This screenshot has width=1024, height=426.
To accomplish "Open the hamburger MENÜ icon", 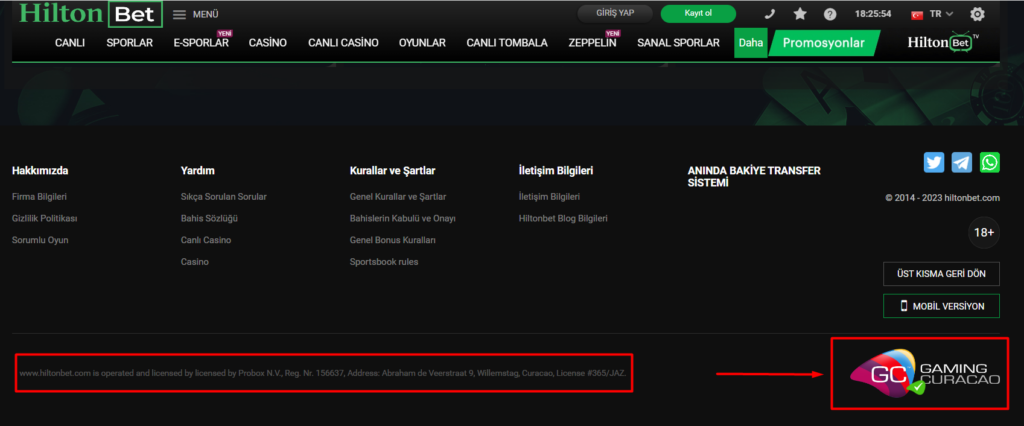I will click(x=179, y=14).
